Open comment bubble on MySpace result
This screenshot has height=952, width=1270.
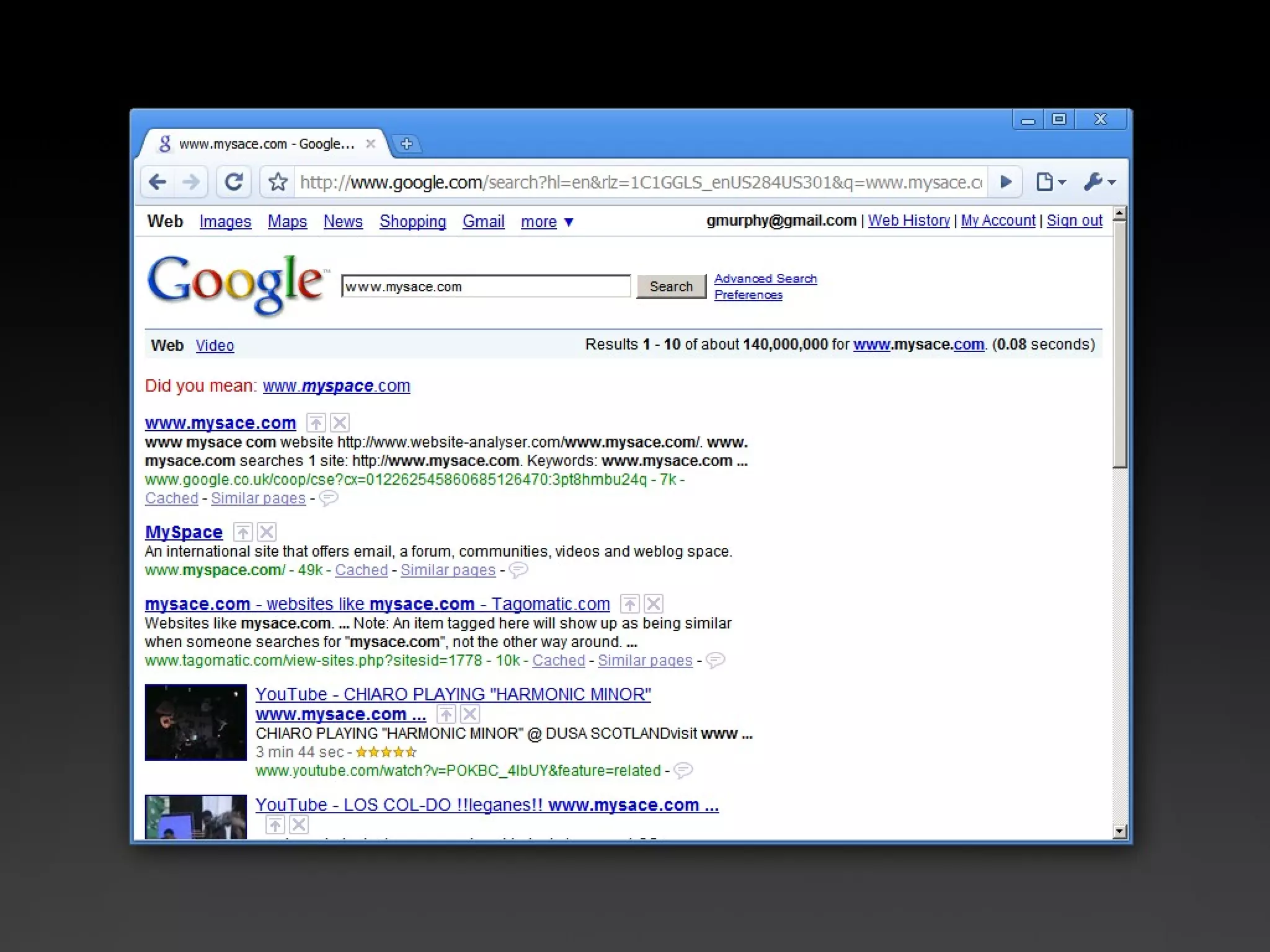(x=518, y=570)
